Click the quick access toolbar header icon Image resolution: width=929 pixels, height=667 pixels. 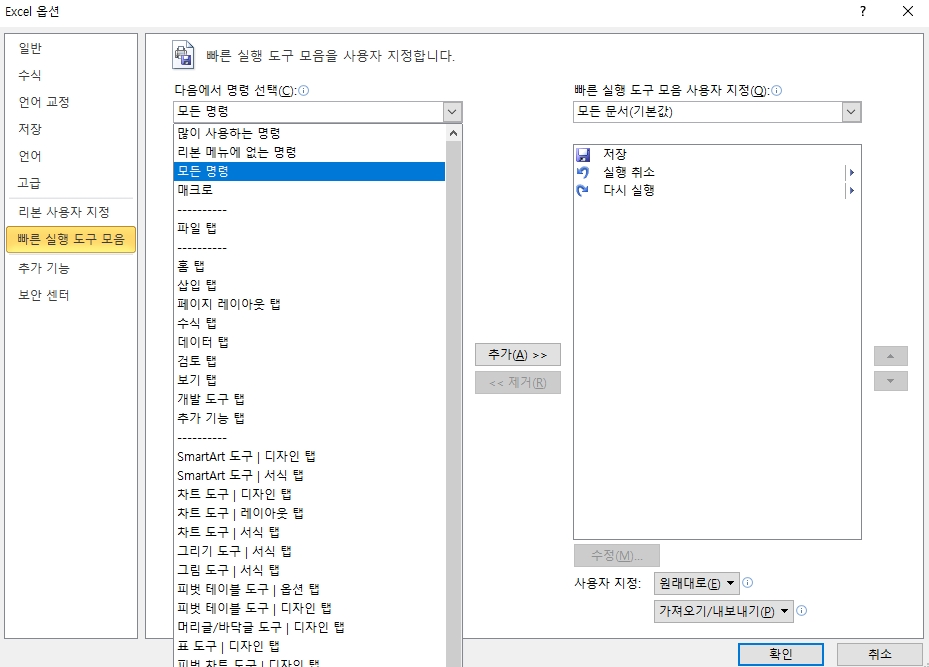click(183, 55)
